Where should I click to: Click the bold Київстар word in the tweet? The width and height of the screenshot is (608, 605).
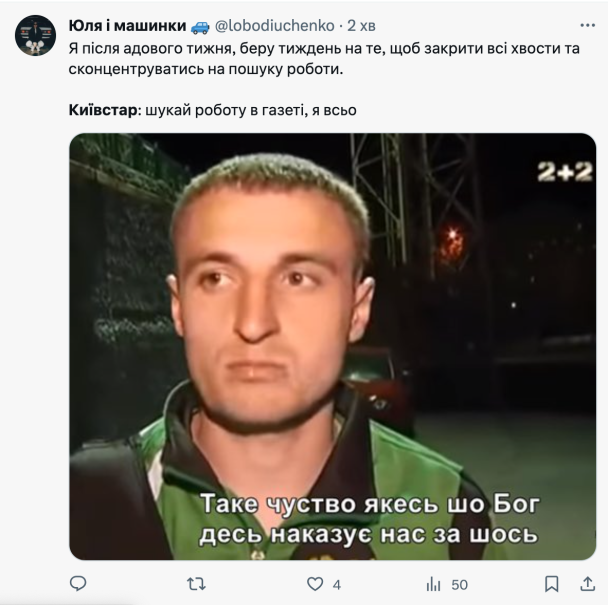tap(103, 110)
